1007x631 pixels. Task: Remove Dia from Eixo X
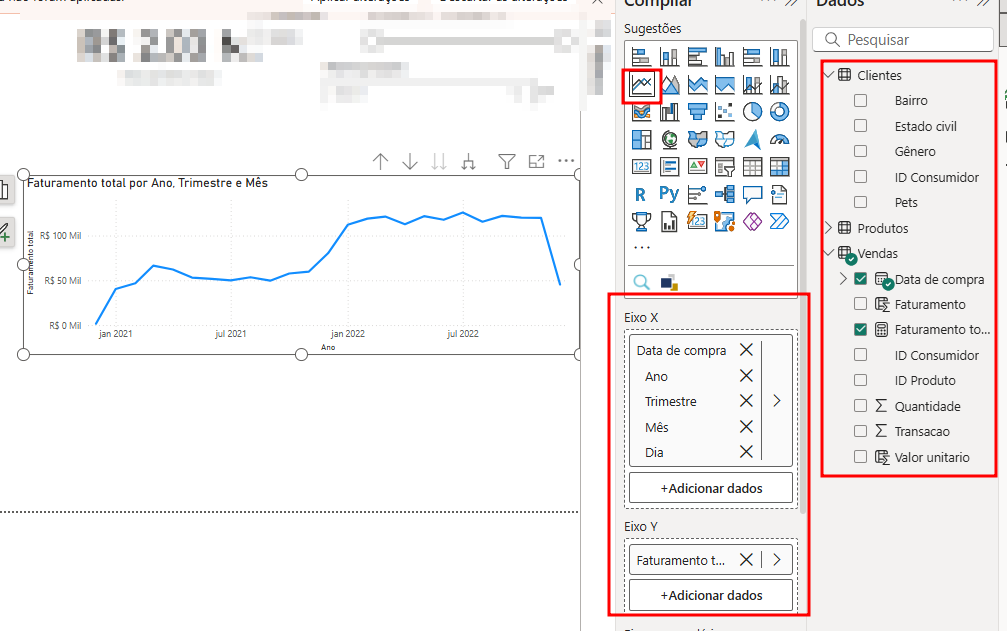(x=746, y=452)
